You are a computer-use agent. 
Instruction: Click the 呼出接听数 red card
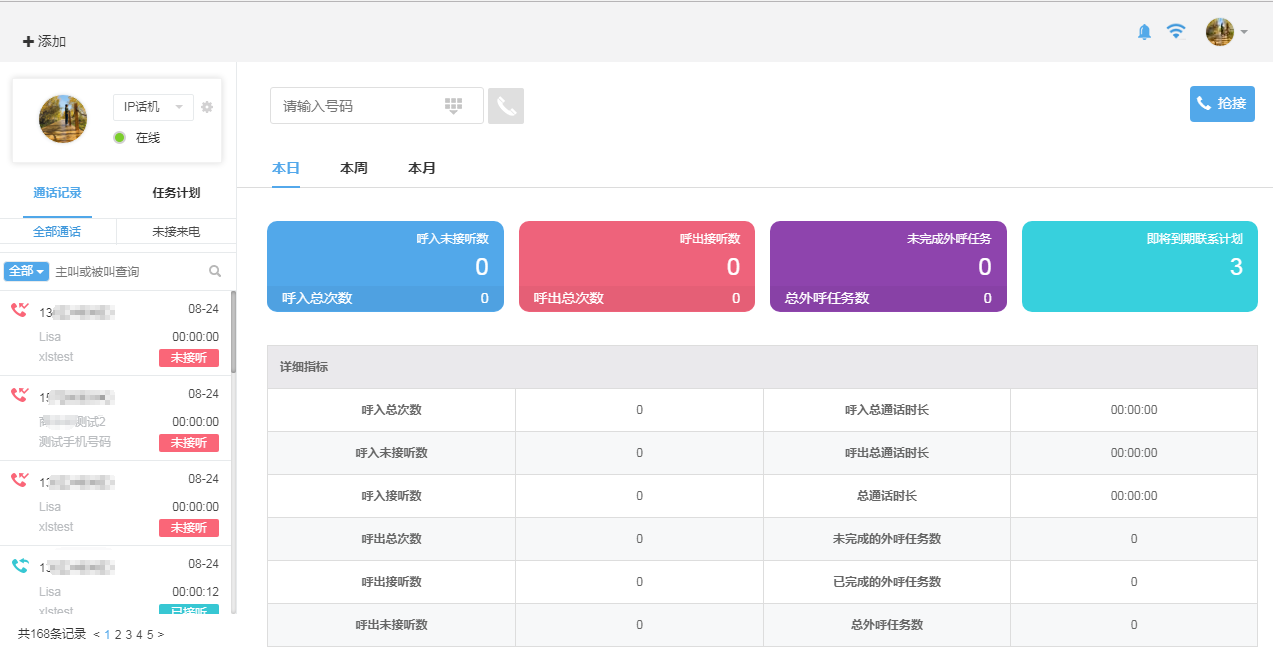pos(637,266)
